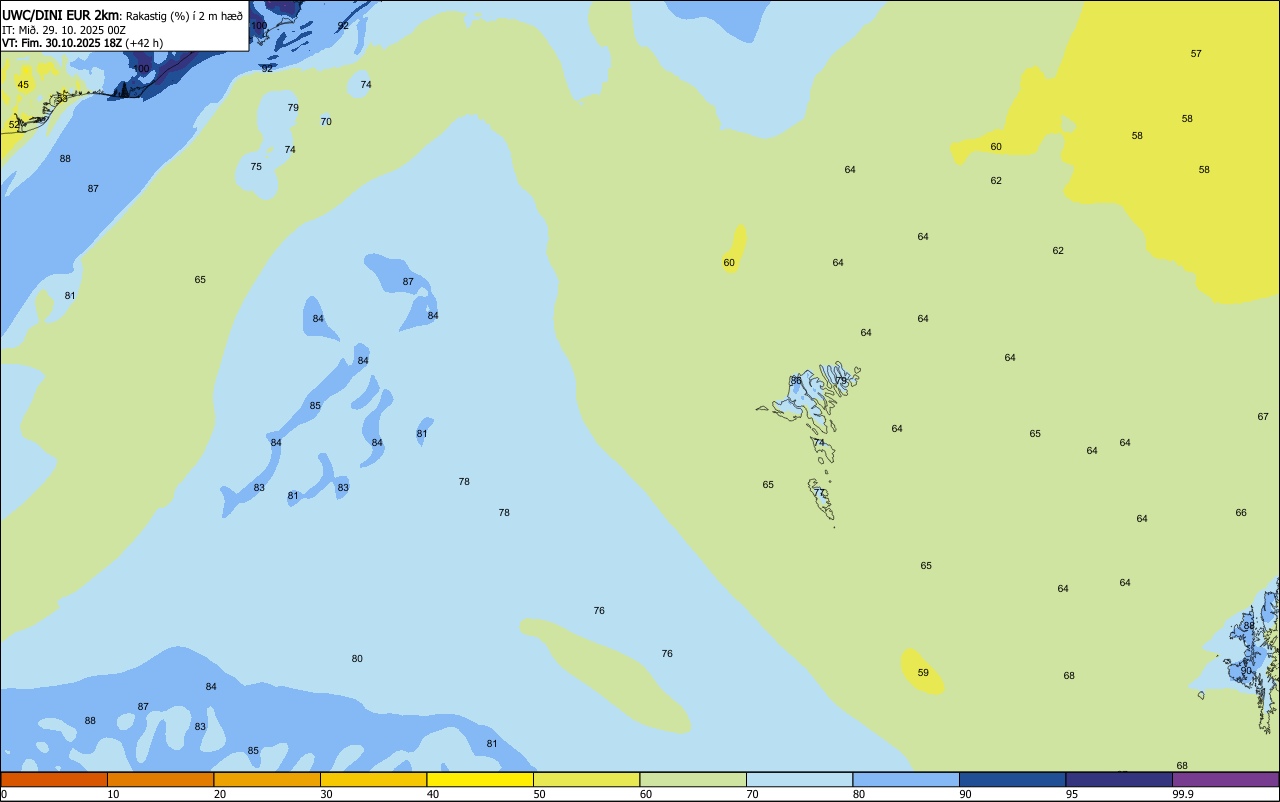The width and height of the screenshot is (1280, 802).
Task: Click the value 86 over the Faroe Islands
Action: click(x=796, y=380)
